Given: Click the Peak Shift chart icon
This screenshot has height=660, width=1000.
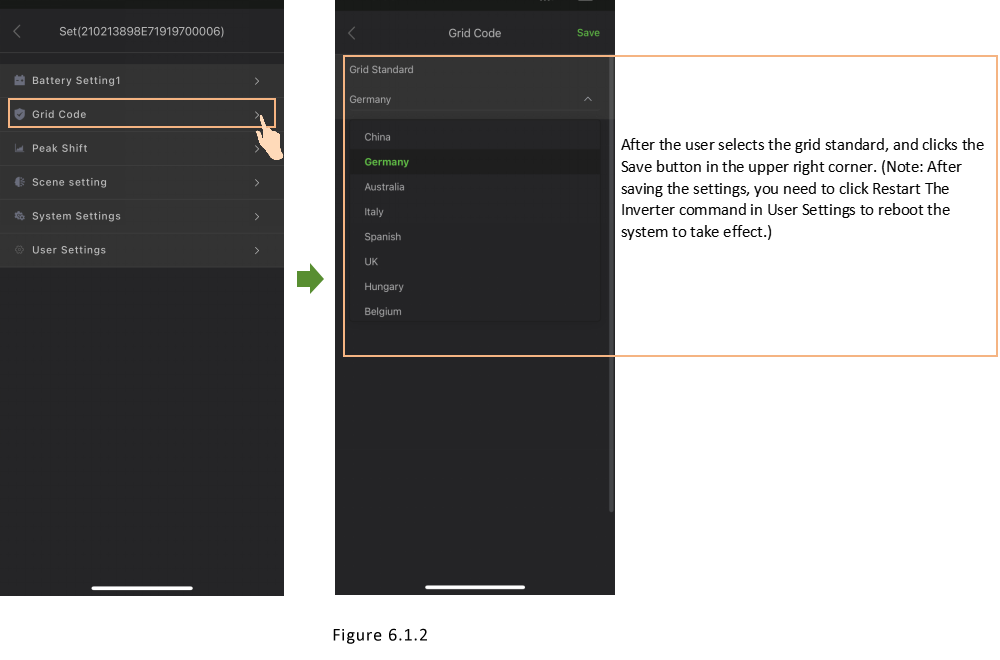Looking at the screenshot, I should click(x=19, y=148).
